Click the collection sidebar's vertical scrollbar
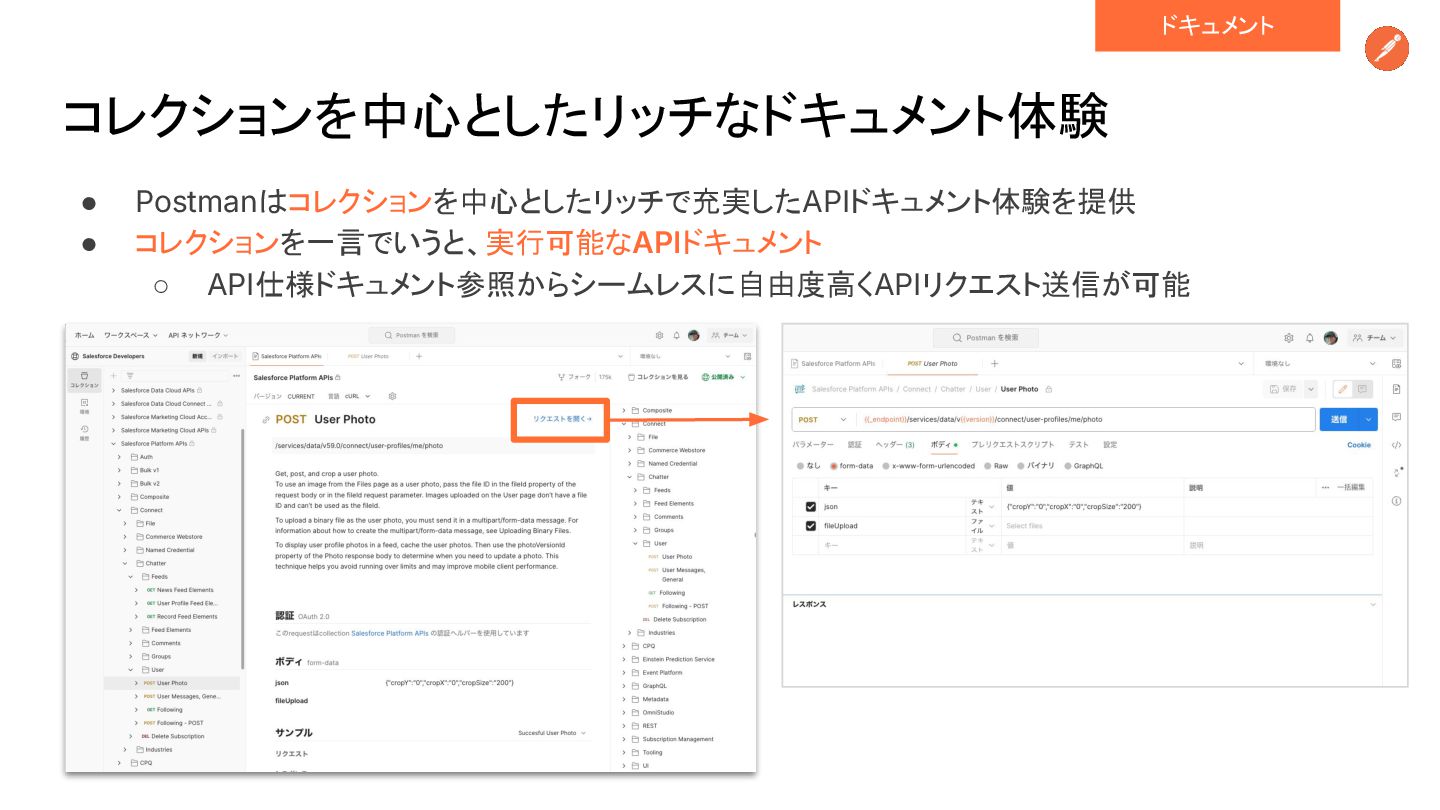1440x810 pixels. click(x=243, y=548)
